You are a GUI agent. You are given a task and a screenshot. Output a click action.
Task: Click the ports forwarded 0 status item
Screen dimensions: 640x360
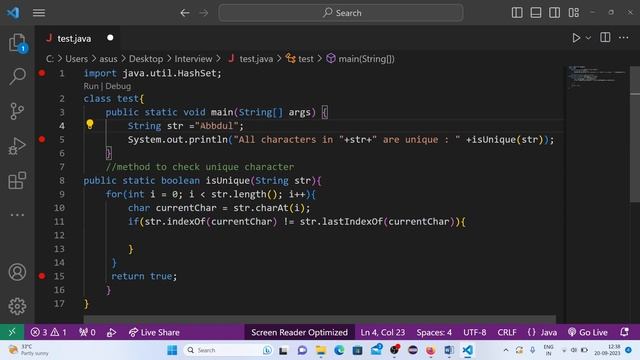pyautogui.click(x=87, y=332)
